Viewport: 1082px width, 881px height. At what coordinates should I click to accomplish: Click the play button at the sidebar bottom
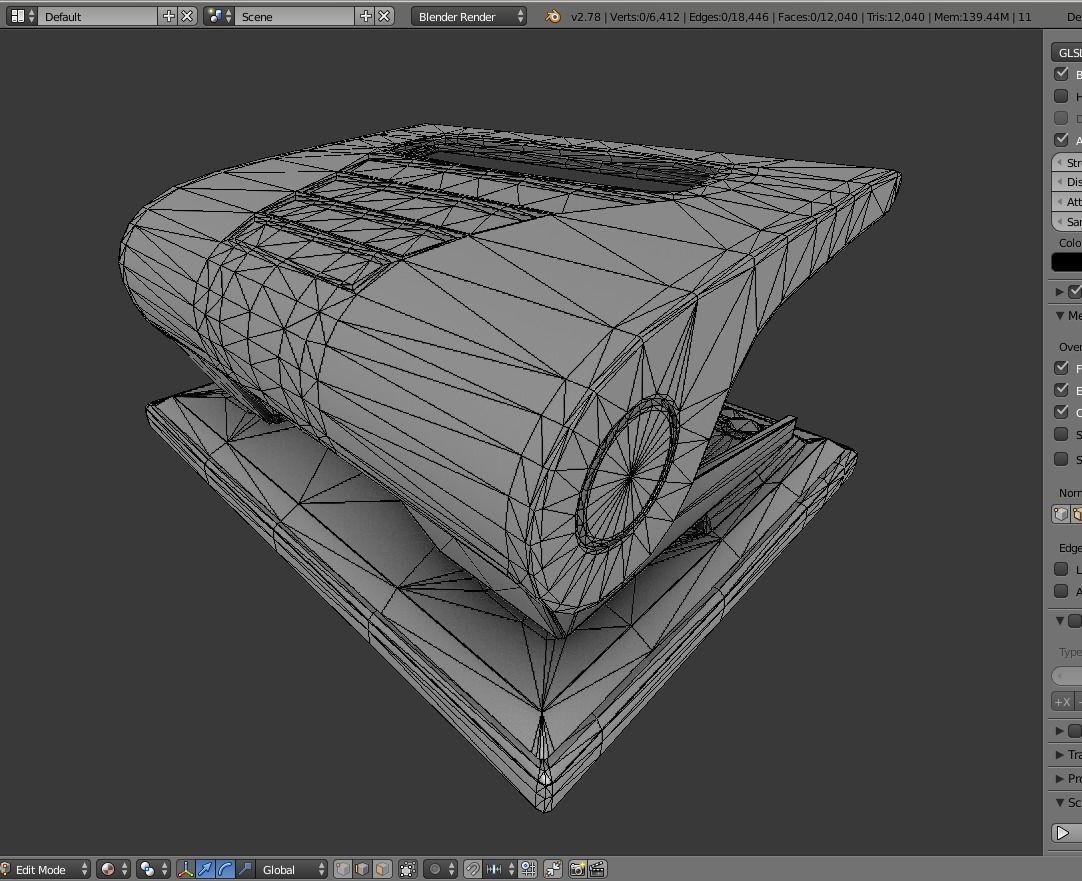[x=1067, y=833]
